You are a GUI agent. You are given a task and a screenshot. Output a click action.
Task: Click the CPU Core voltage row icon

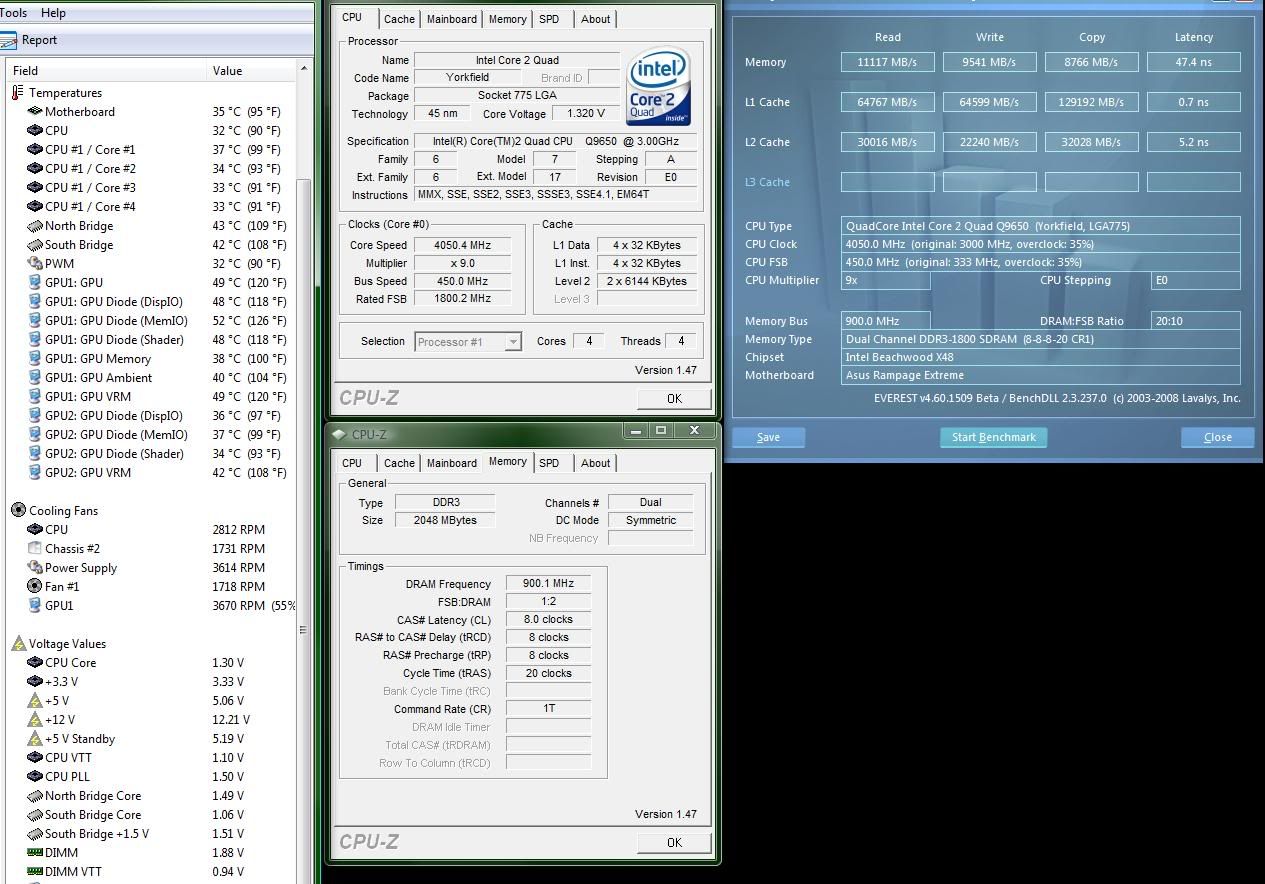(35, 663)
